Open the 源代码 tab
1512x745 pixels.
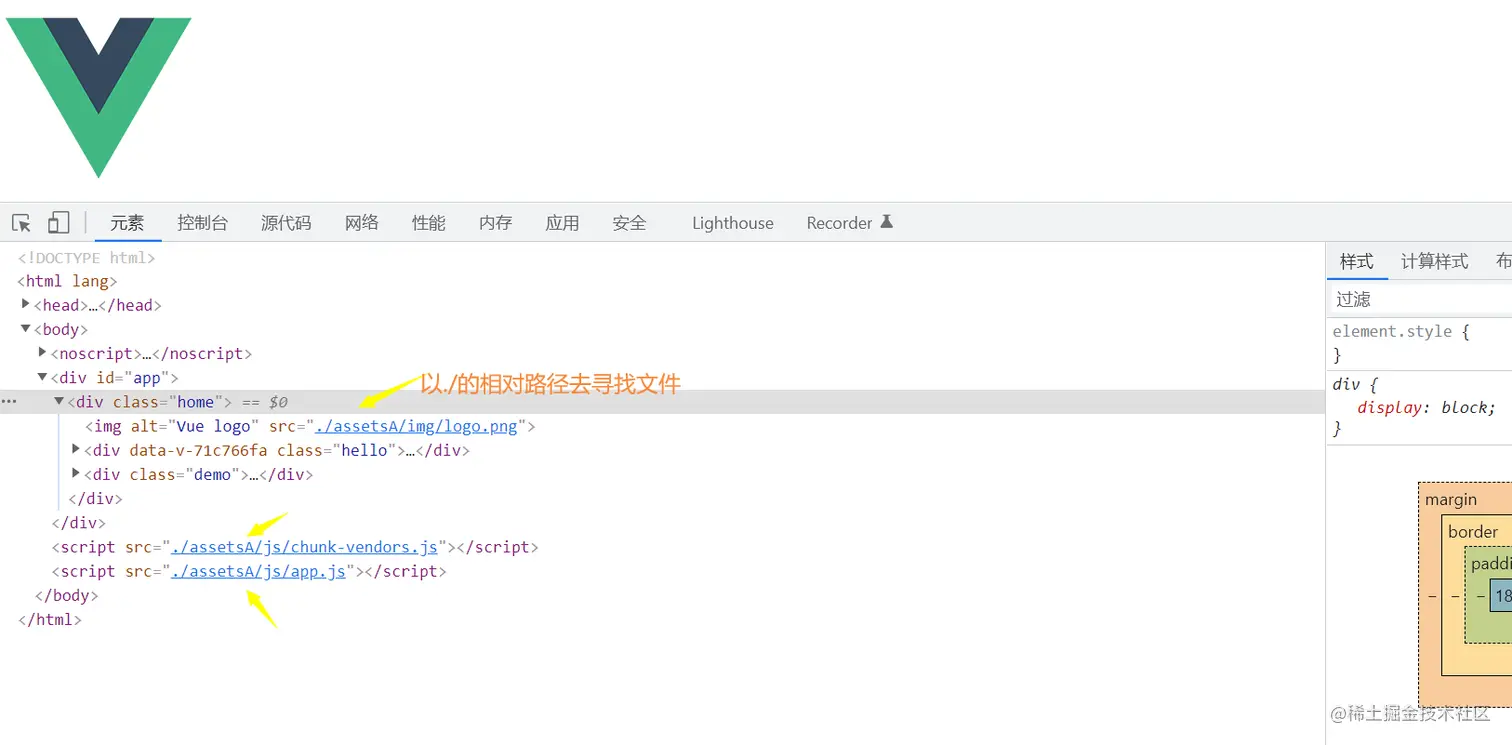[286, 223]
